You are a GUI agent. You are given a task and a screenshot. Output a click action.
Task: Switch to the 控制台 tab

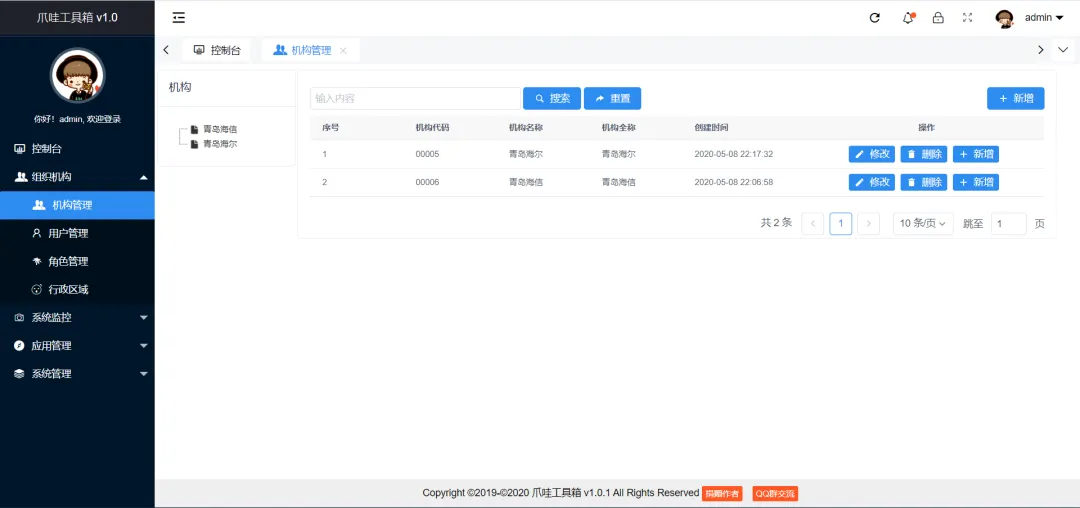(217, 50)
